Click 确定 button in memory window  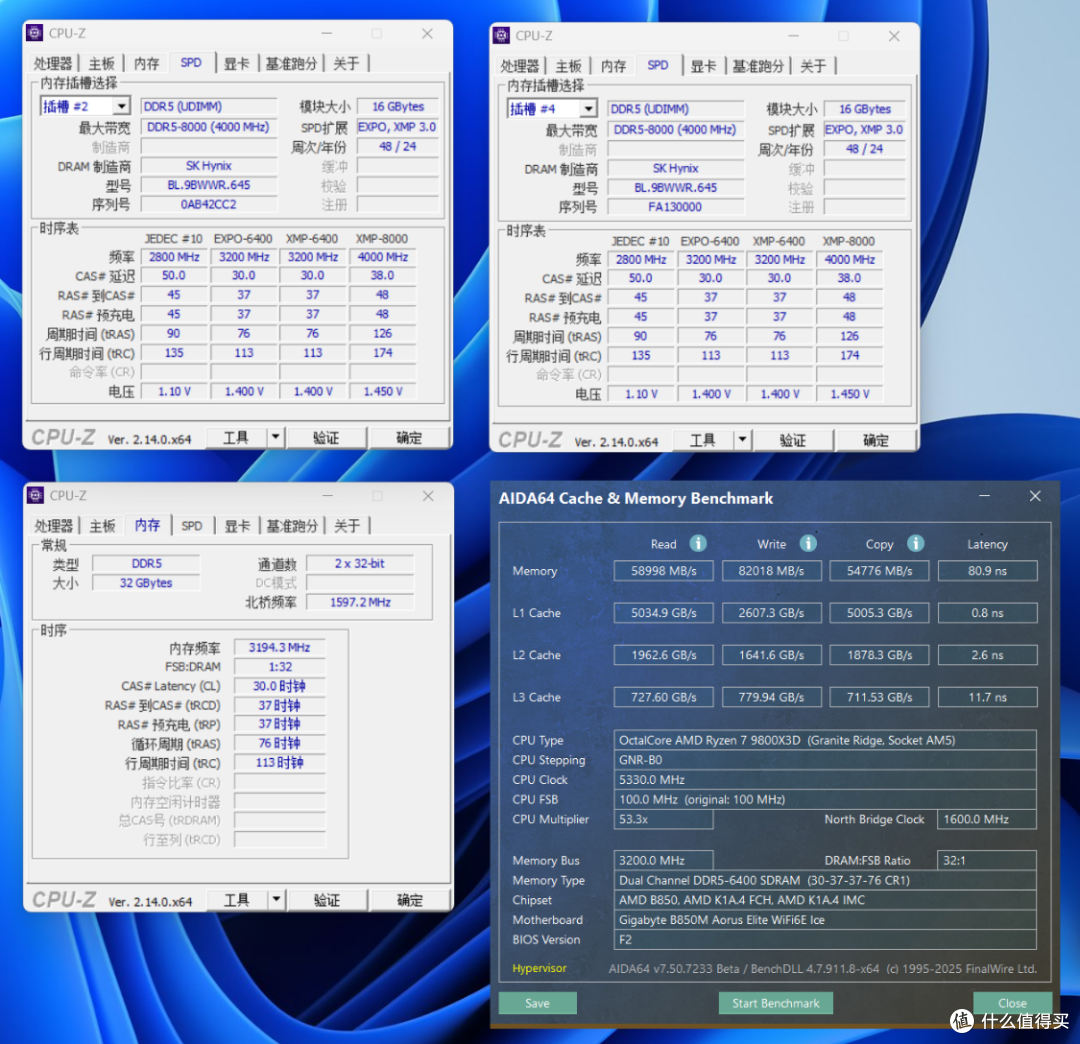410,899
